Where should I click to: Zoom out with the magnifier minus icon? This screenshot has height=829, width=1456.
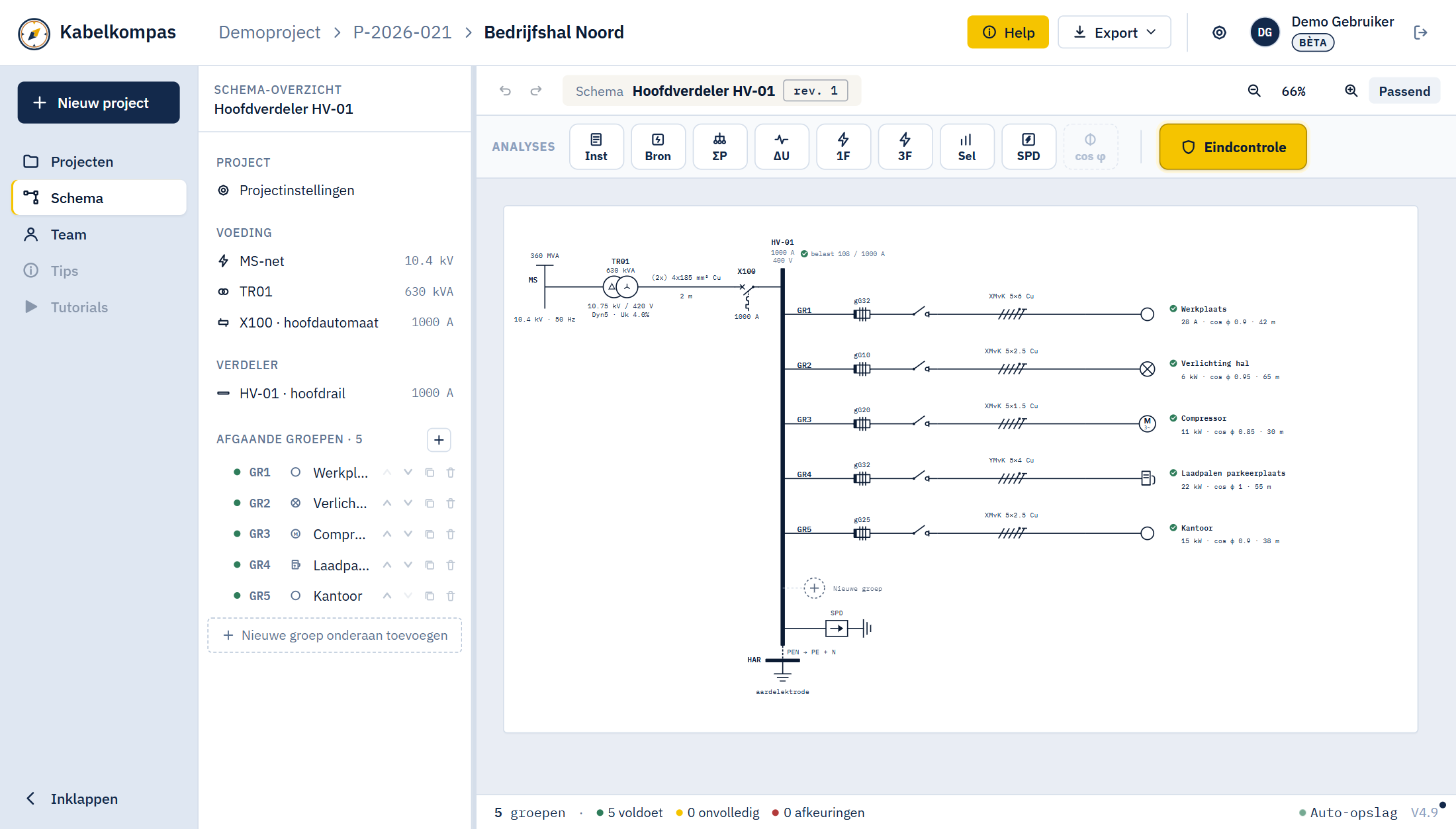1254,91
